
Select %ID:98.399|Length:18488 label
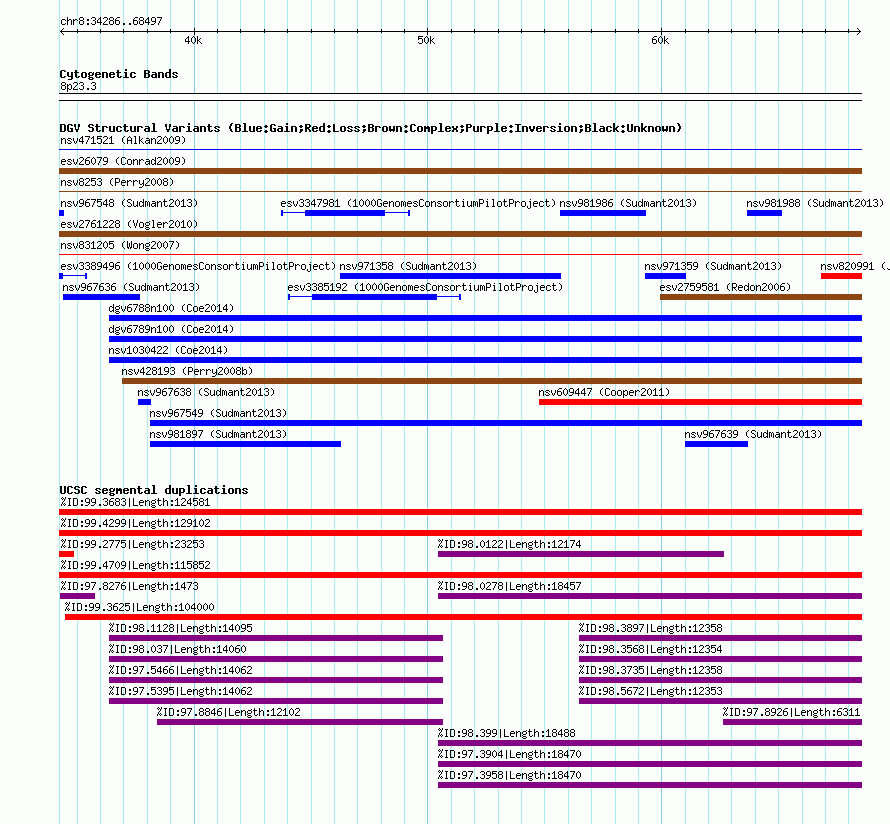506,733
